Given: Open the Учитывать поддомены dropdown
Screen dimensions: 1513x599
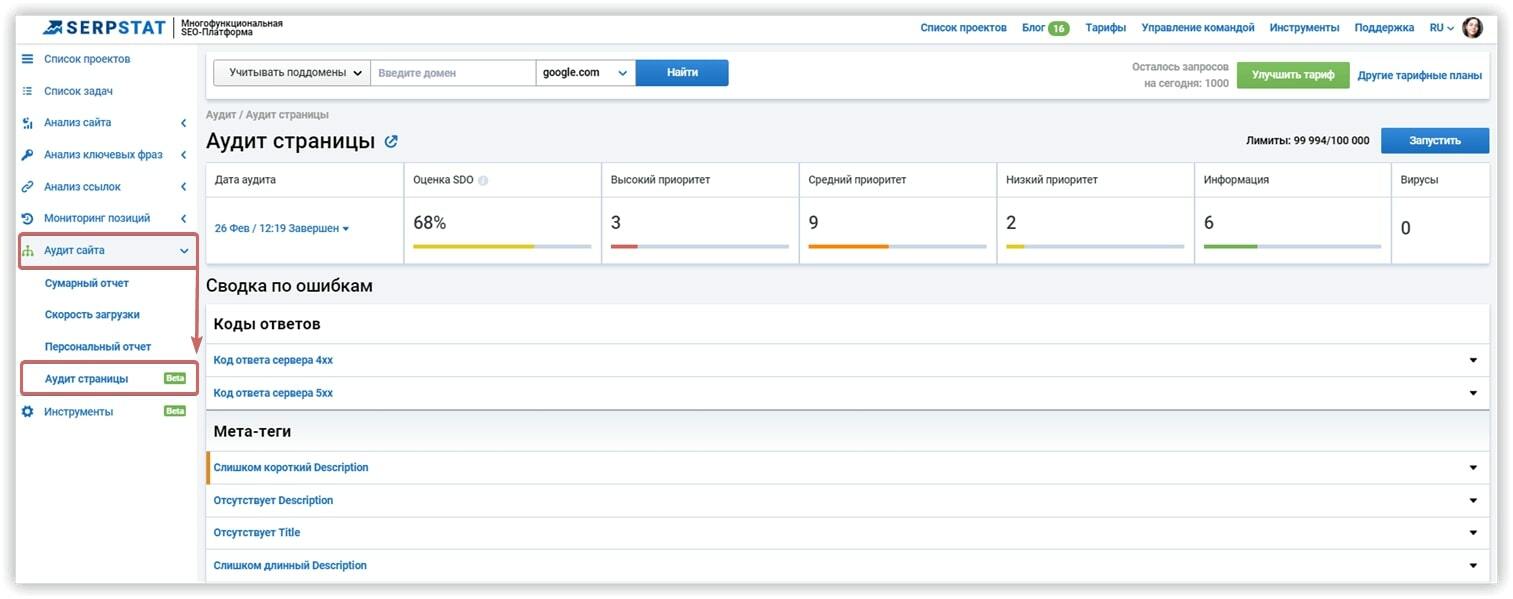Looking at the screenshot, I should (292, 73).
